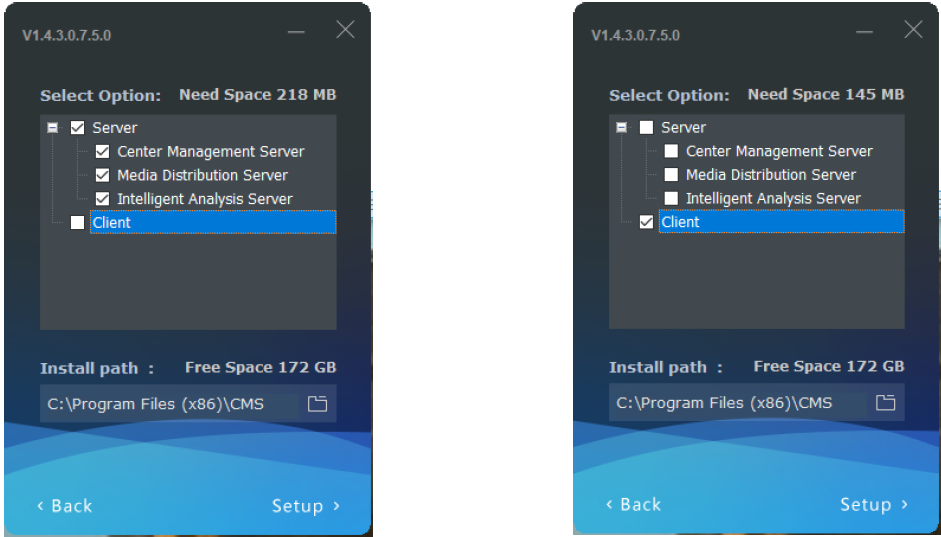Close the right installer window
Screen dimensions: 941x537
coord(913,29)
